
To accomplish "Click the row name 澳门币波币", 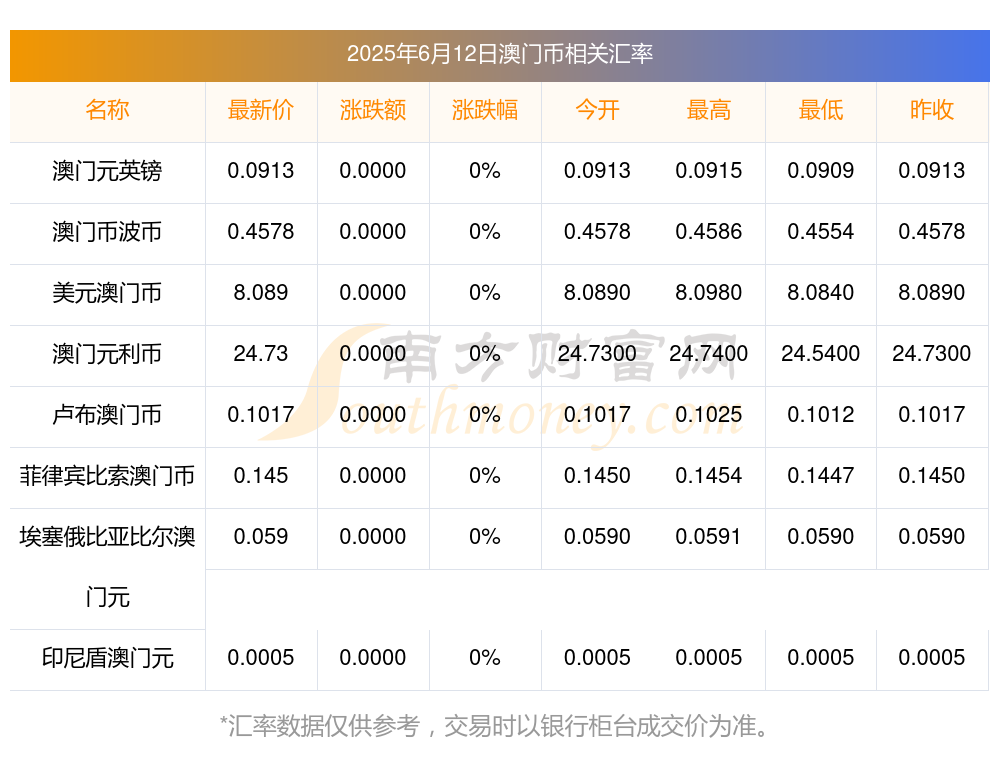I will [x=107, y=232].
